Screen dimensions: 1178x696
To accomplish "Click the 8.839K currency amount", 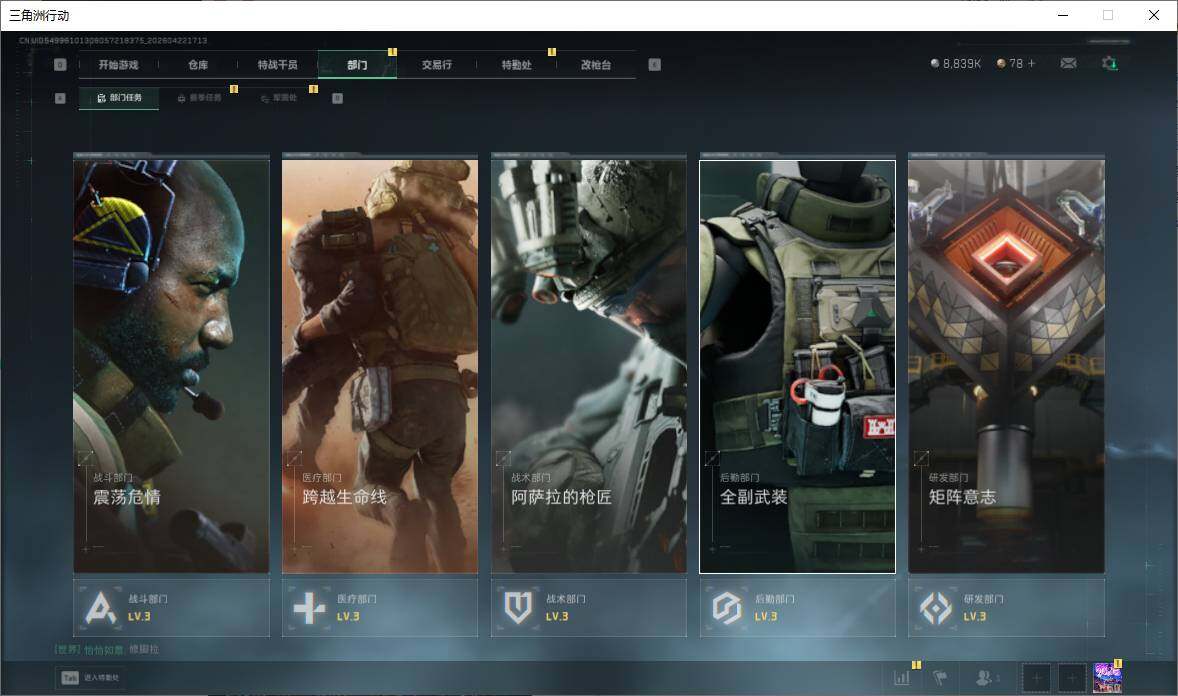I will point(962,64).
